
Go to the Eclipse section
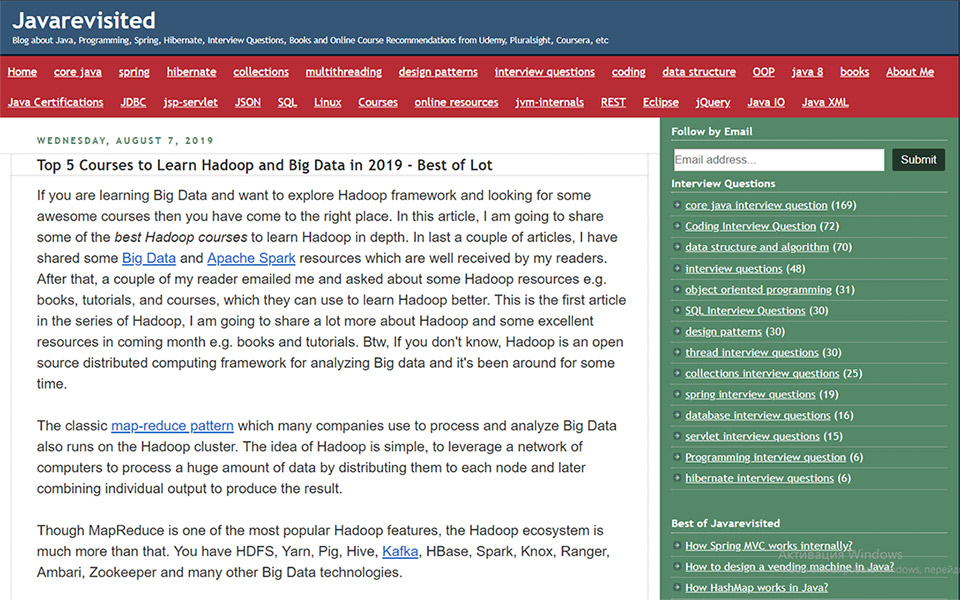tap(661, 102)
